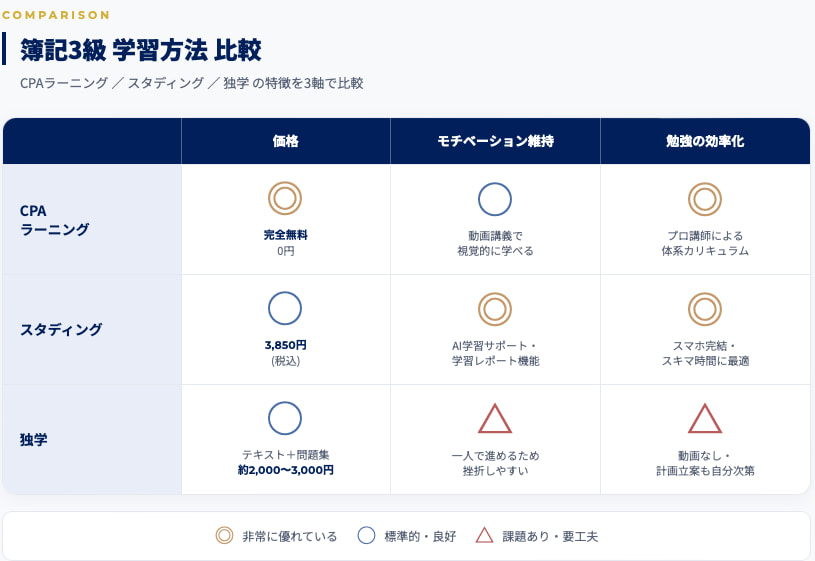Click the 一人で進めるため挫折しやすい description
This screenshot has height=561, width=815.
495,463
